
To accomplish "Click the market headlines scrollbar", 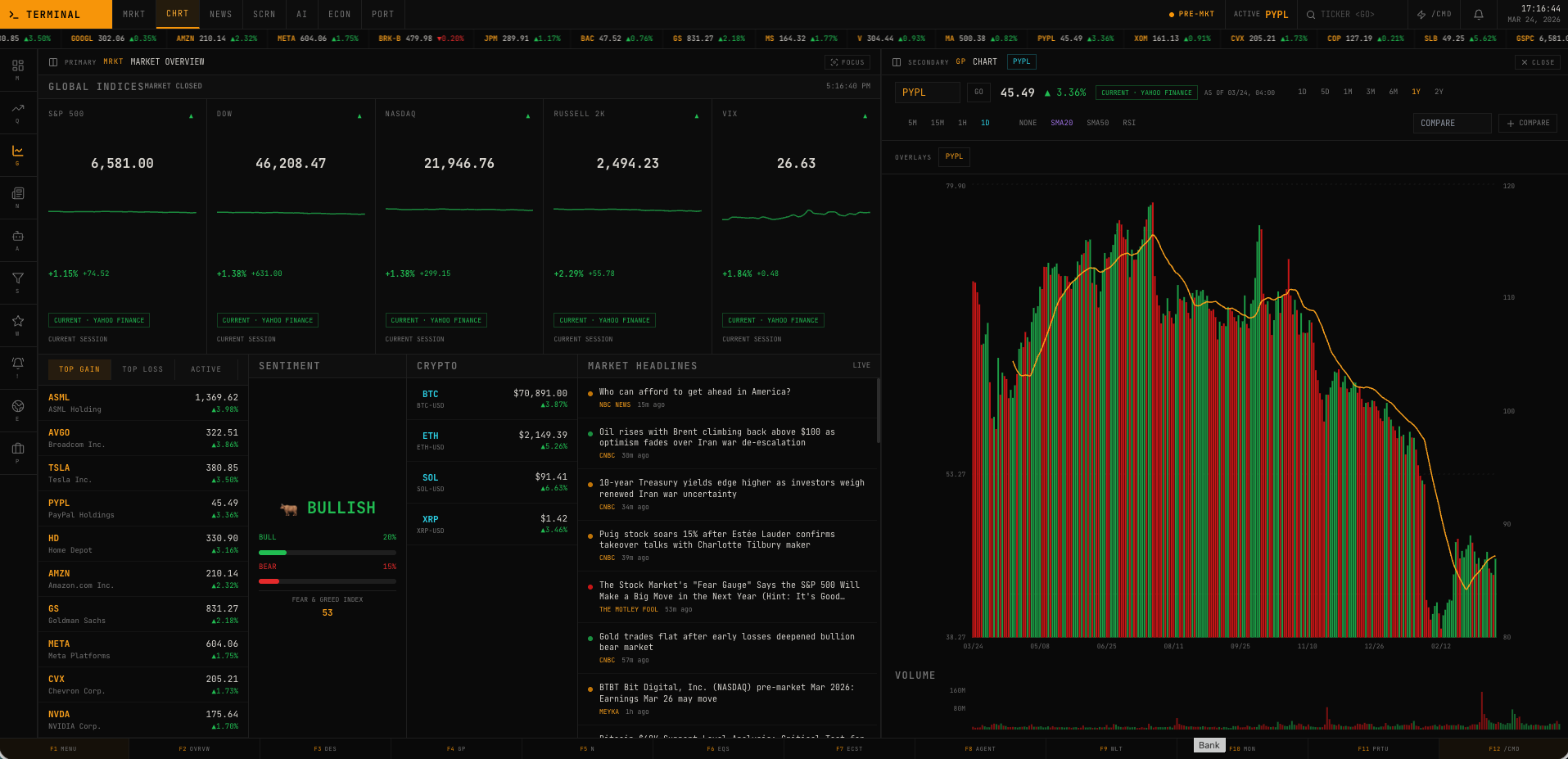I will point(879,410).
